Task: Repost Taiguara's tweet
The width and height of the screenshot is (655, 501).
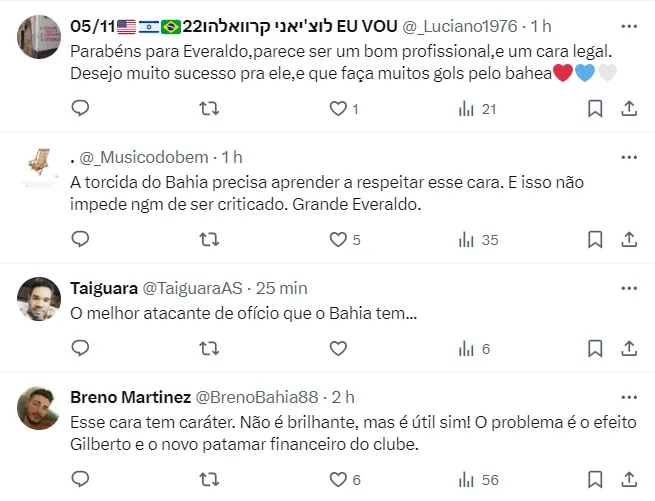Action: point(209,349)
